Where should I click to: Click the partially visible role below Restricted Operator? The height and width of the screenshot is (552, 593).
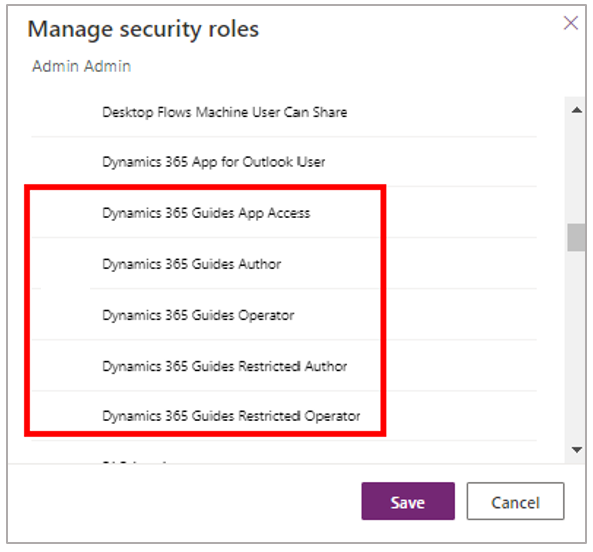pos(134,462)
